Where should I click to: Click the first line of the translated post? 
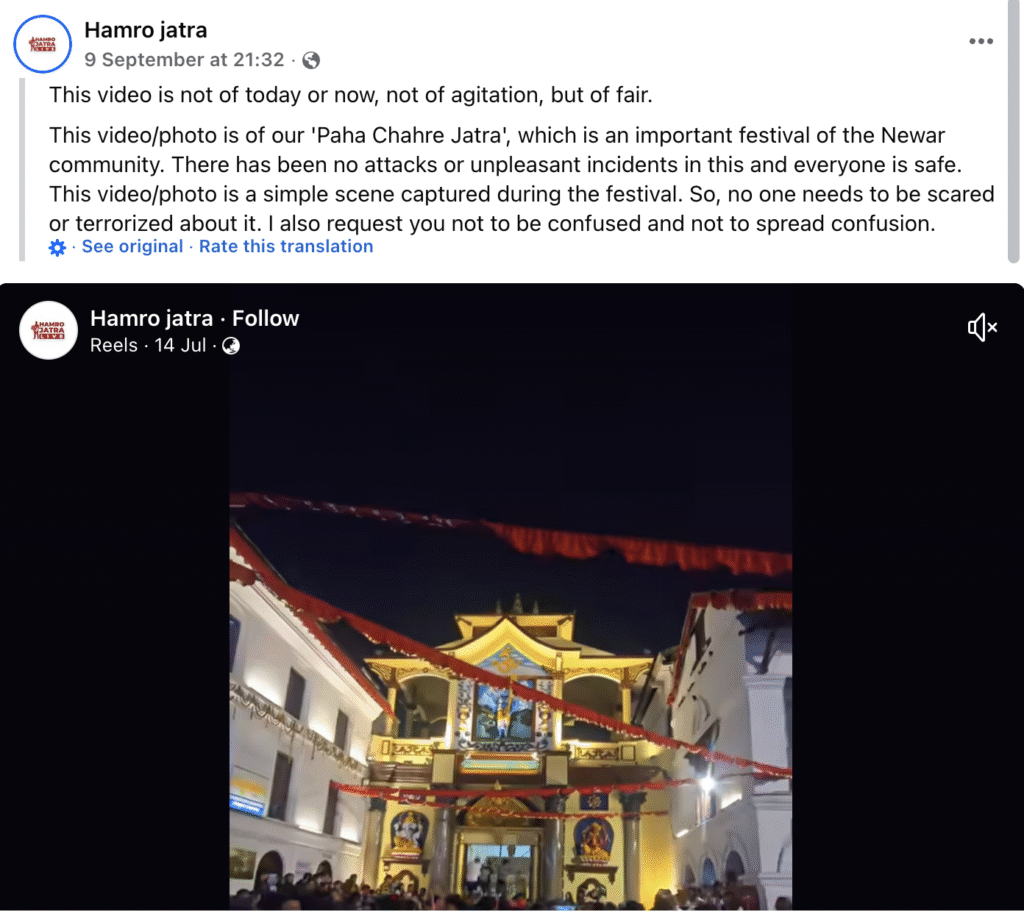tap(351, 95)
